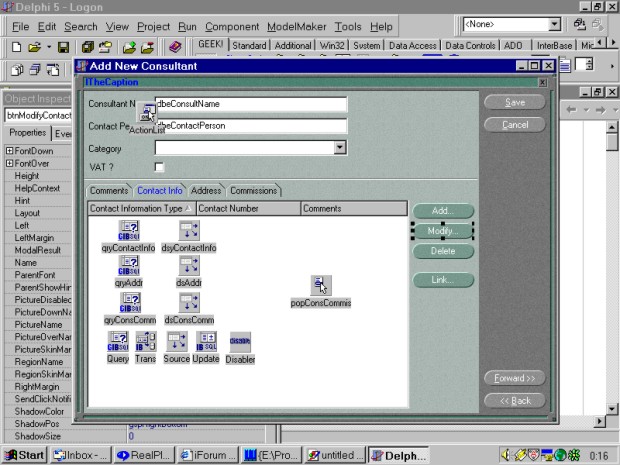620x465 pixels.
Task: Open the Category combo box dropdown
Action: pyautogui.click(x=340, y=147)
